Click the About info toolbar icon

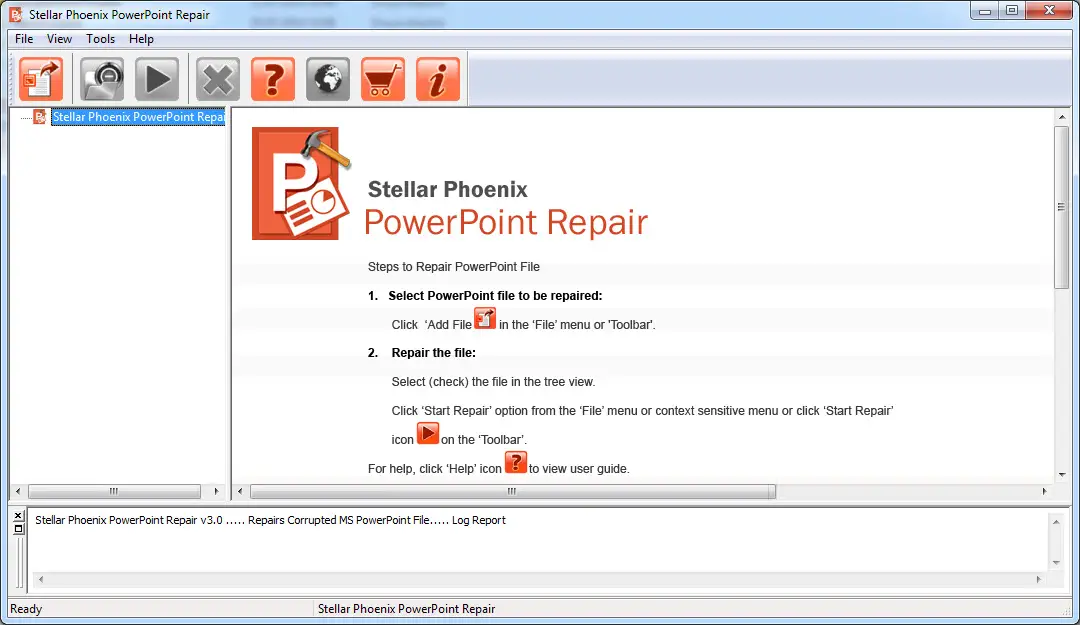coord(438,79)
